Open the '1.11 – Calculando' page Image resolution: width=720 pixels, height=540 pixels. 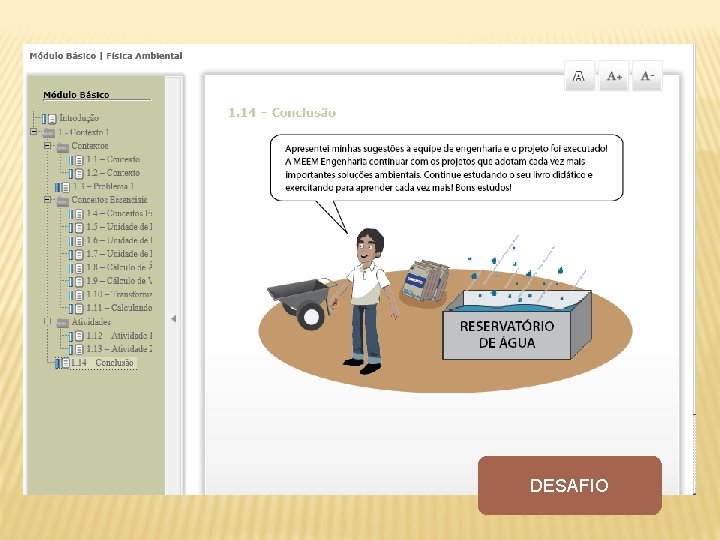(x=119, y=308)
